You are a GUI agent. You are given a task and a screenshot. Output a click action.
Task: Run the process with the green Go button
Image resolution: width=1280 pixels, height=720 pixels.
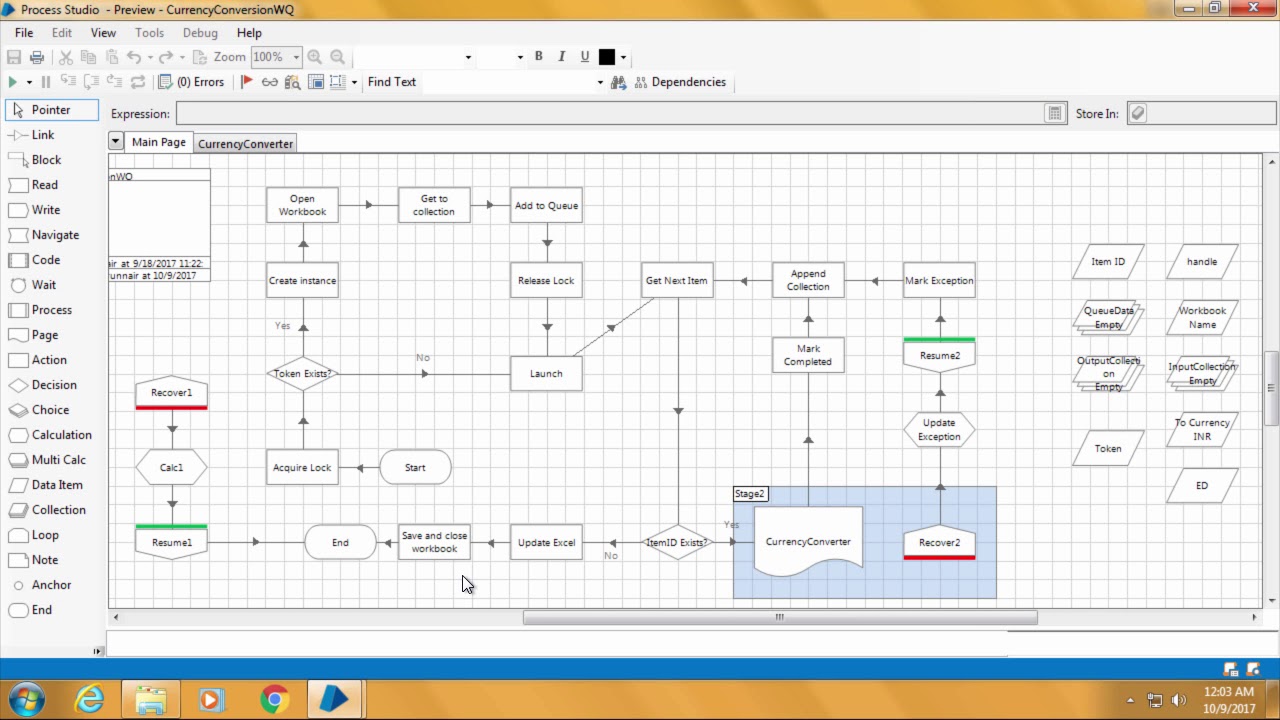click(x=13, y=82)
